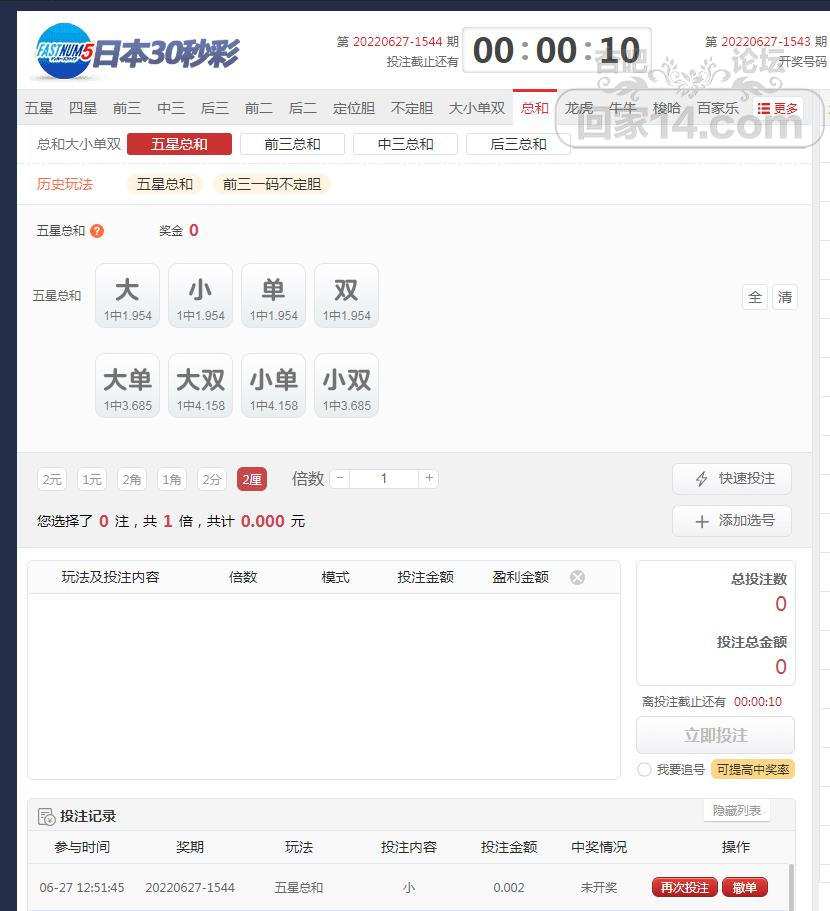The height and width of the screenshot is (911, 830).
Task: Switch to the 定位胆 tab
Action: pyautogui.click(x=354, y=109)
